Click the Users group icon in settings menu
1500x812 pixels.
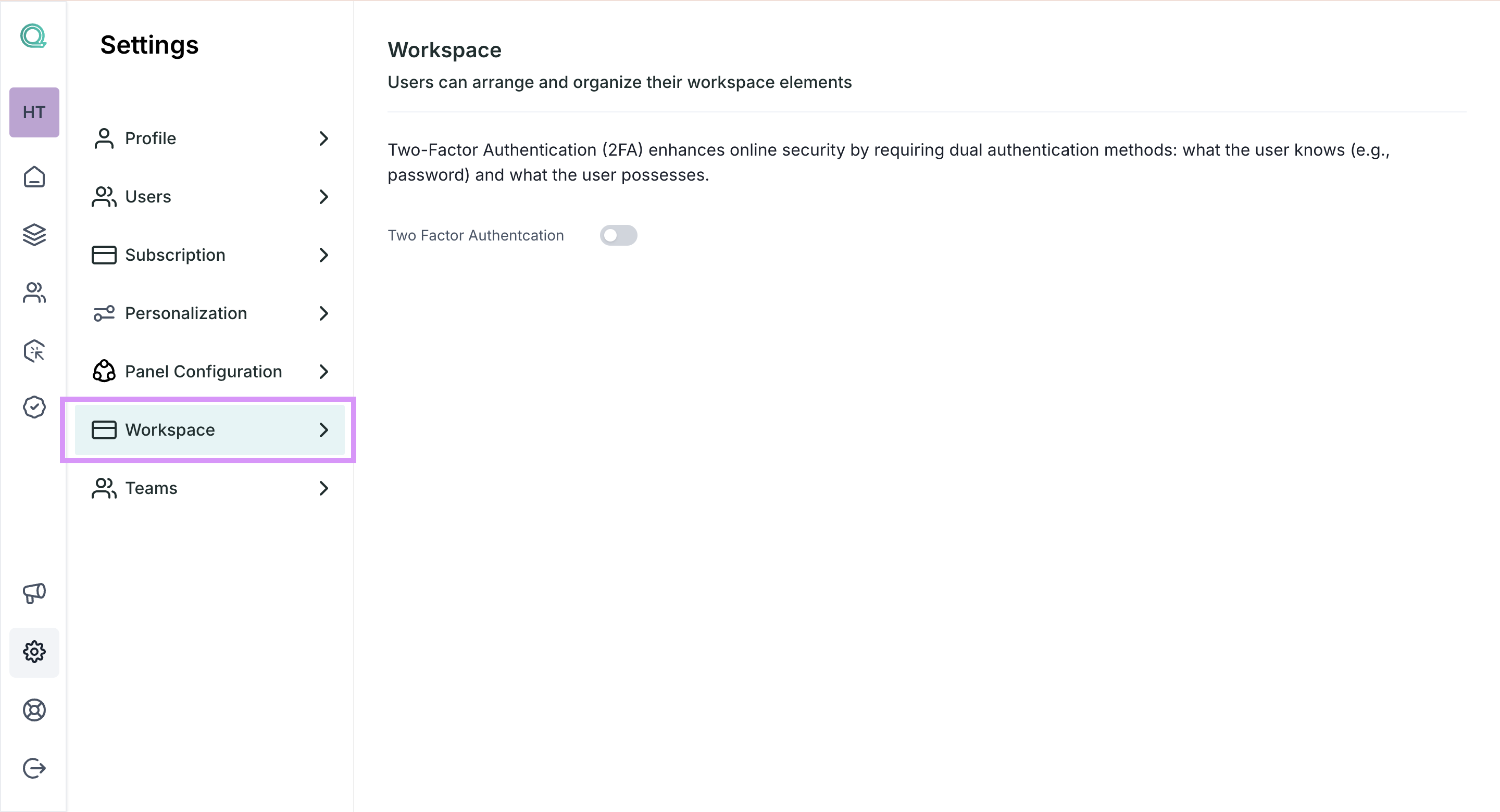(x=104, y=197)
